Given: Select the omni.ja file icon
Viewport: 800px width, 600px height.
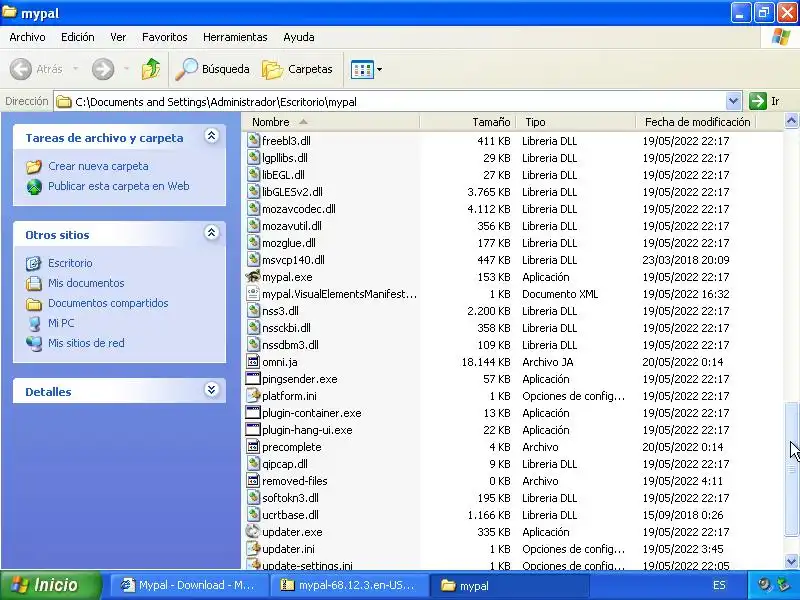Looking at the screenshot, I should pyautogui.click(x=253, y=362).
